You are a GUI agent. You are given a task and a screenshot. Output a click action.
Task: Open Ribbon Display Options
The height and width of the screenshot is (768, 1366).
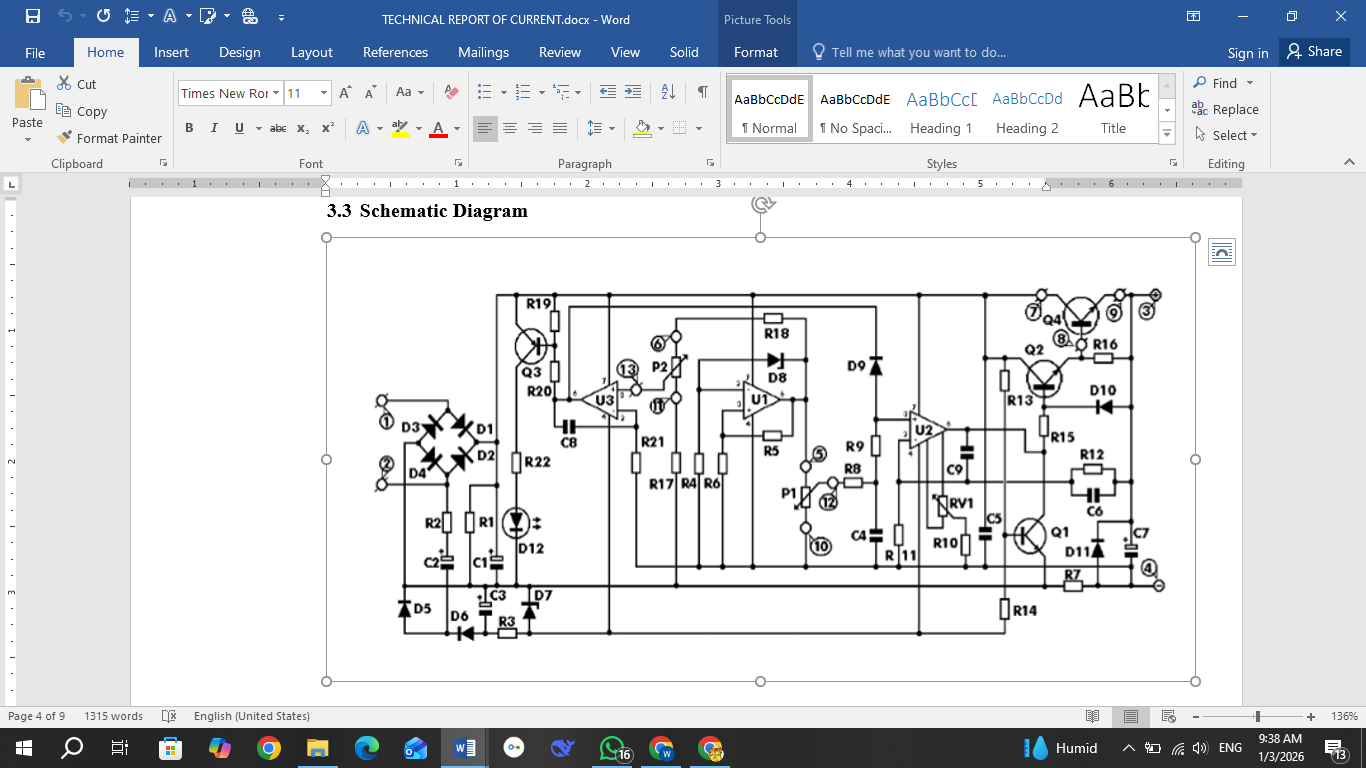(x=1193, y=16)
